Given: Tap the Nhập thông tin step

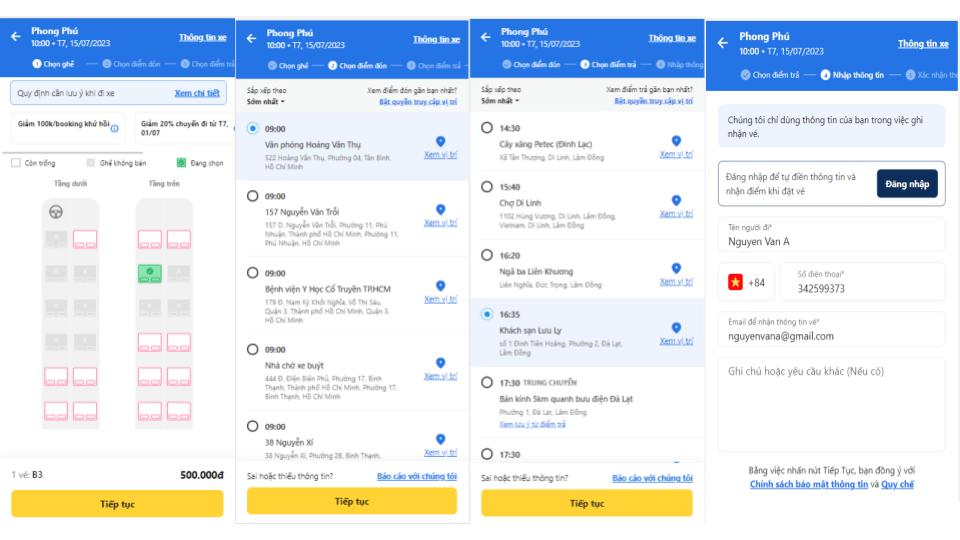Looking at the screenshot, I should click(852, 75).
